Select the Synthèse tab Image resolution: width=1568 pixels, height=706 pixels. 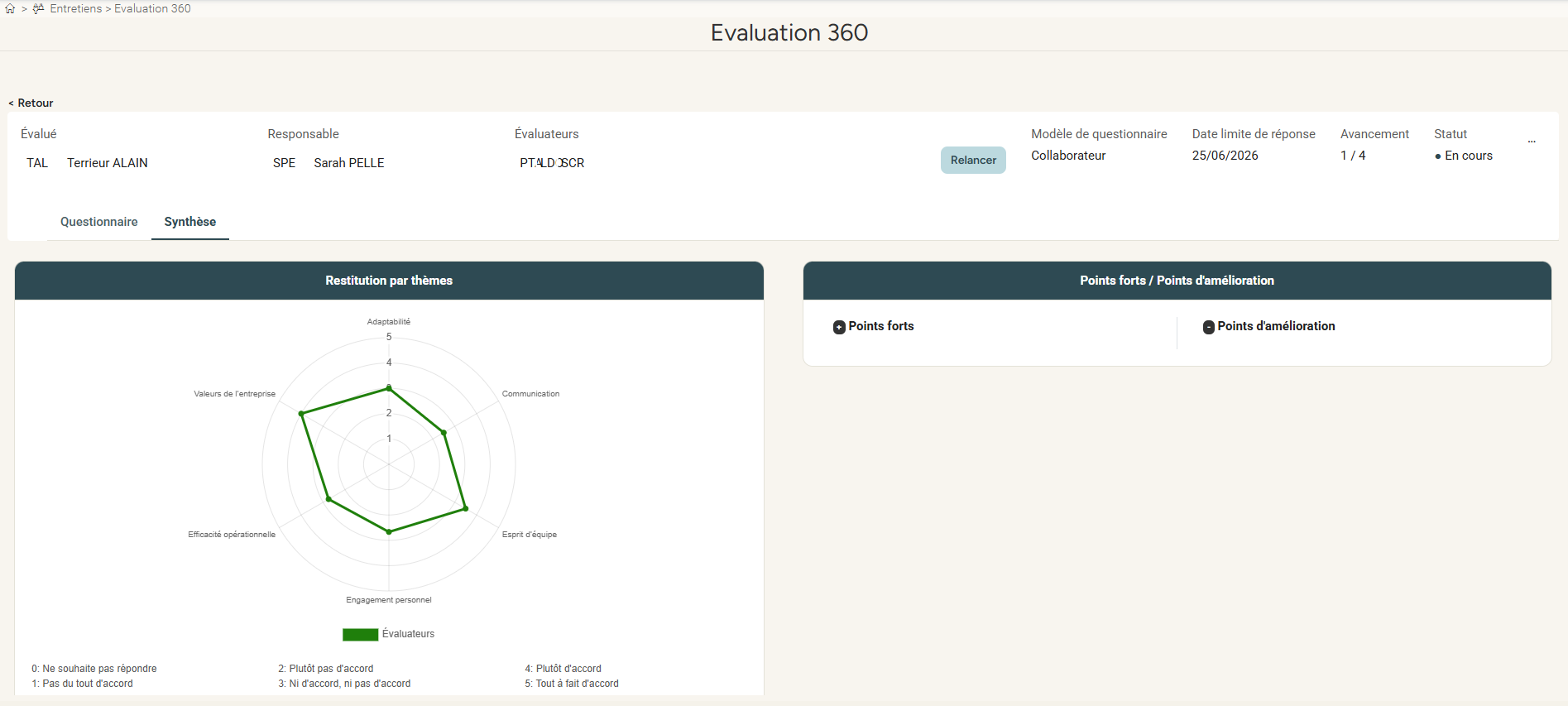190,222
